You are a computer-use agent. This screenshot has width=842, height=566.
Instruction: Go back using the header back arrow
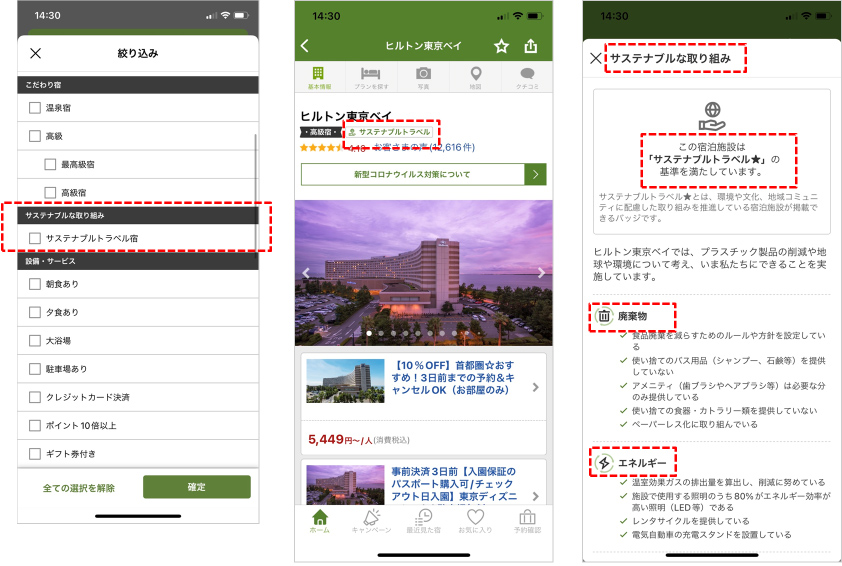coord(305,46)
